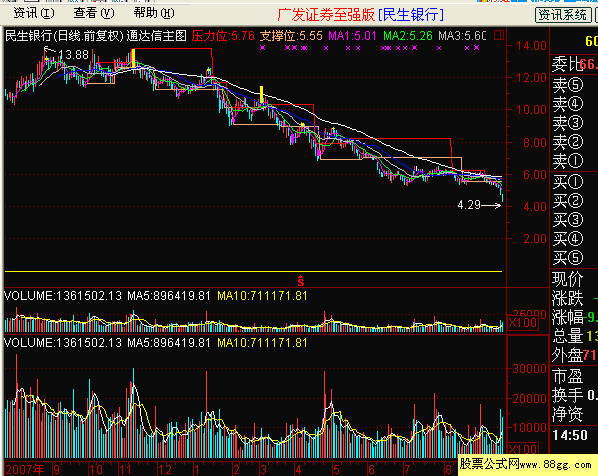
Task: Click the 4.29 low price label
Action: coord(469,205)
